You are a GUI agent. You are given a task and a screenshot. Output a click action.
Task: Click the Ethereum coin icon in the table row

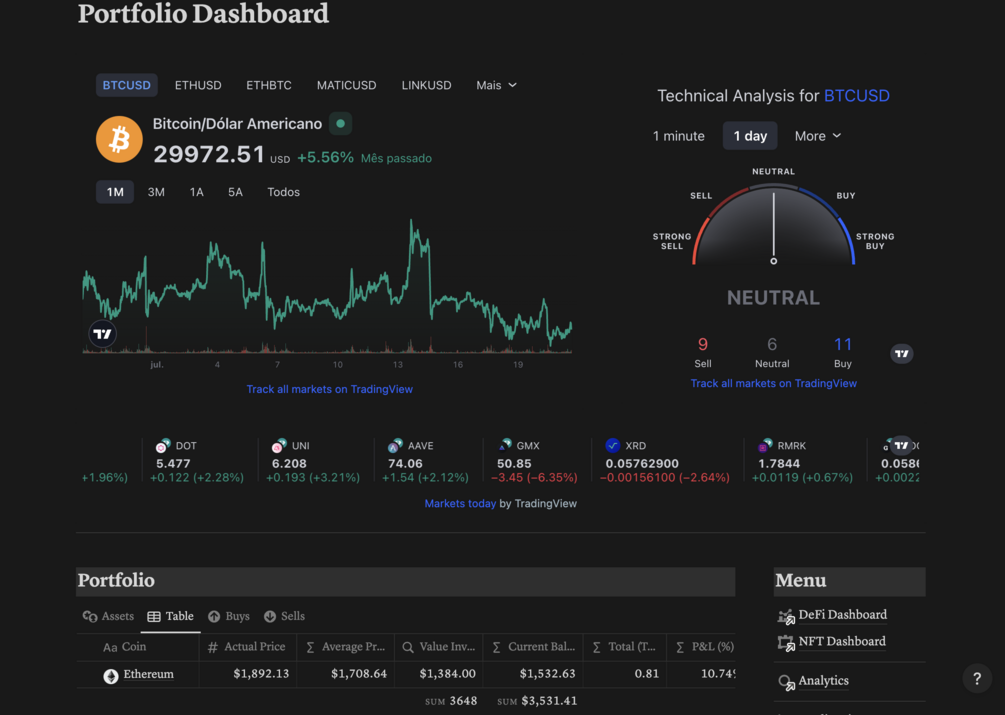point(111,675)
